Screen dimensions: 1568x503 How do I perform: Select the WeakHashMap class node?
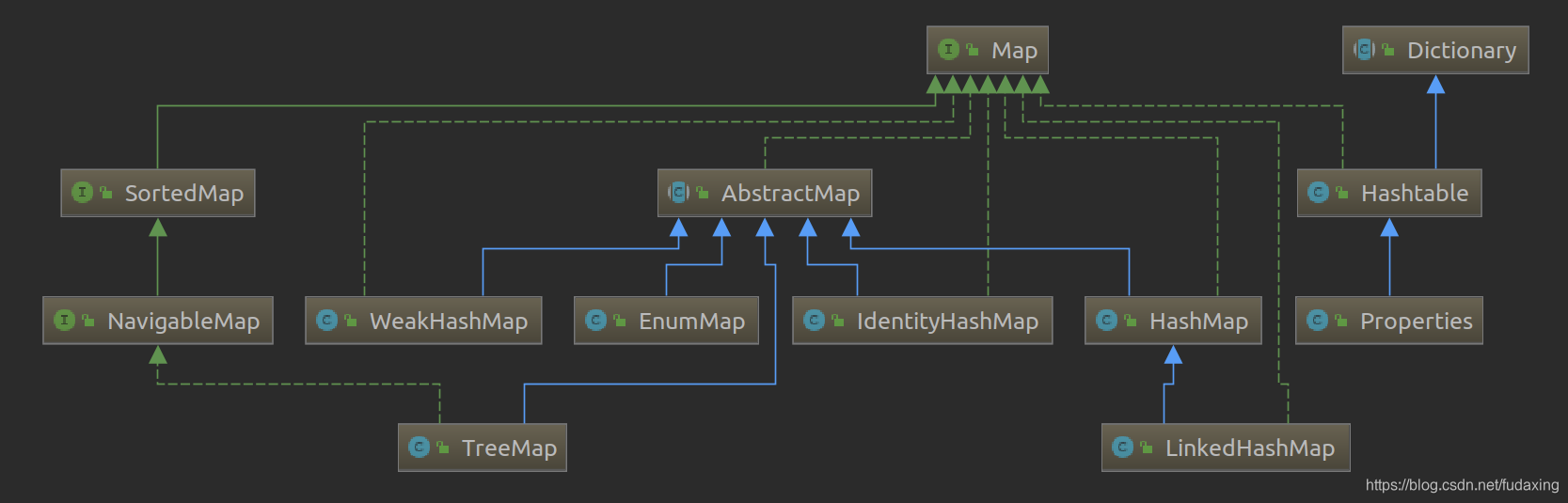point(423,321)
